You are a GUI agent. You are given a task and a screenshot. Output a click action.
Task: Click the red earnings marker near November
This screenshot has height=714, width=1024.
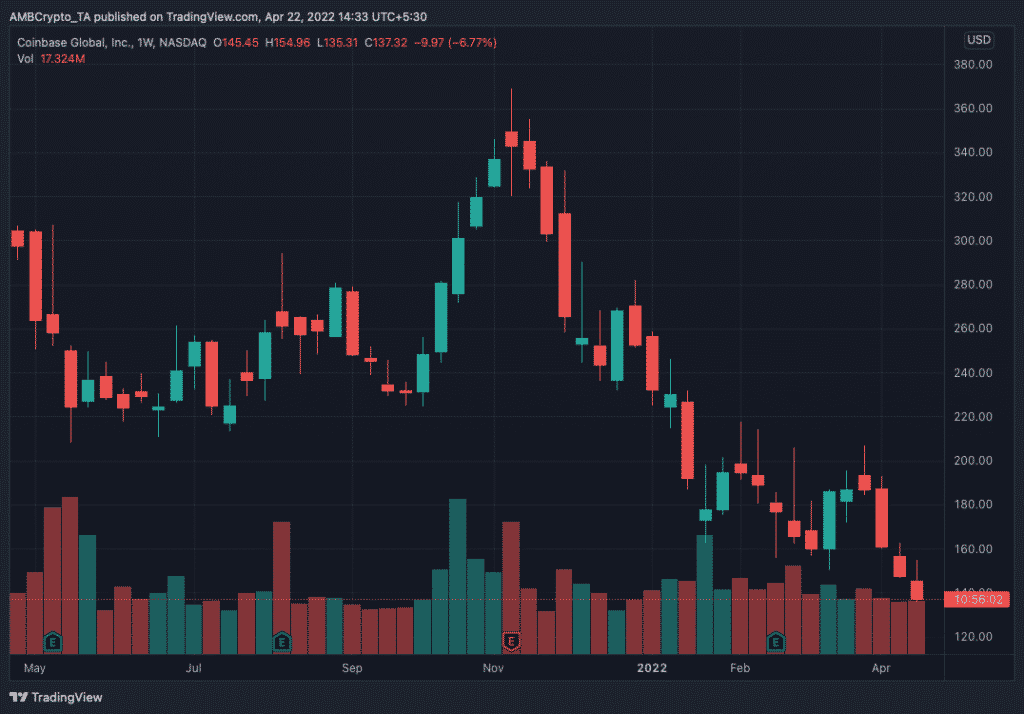[511, 642]
